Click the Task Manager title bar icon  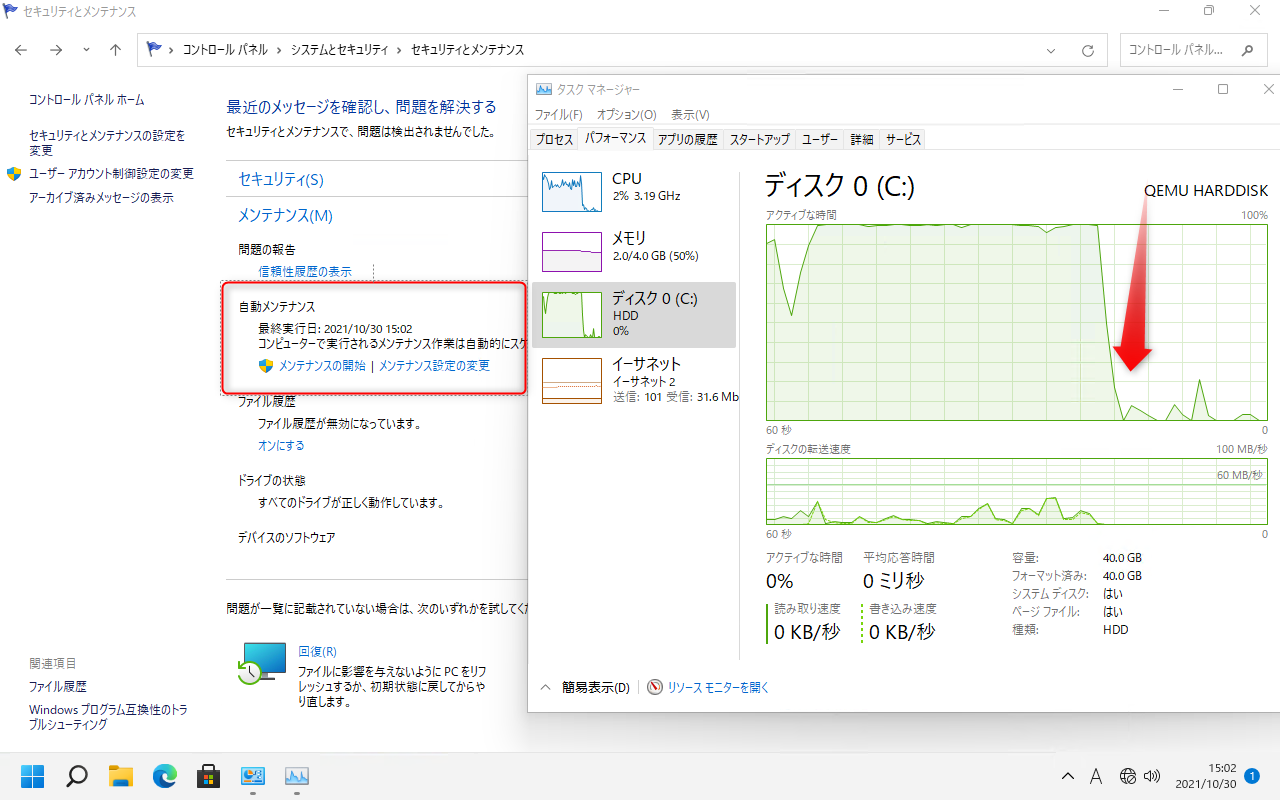click(x=544, y=89)
